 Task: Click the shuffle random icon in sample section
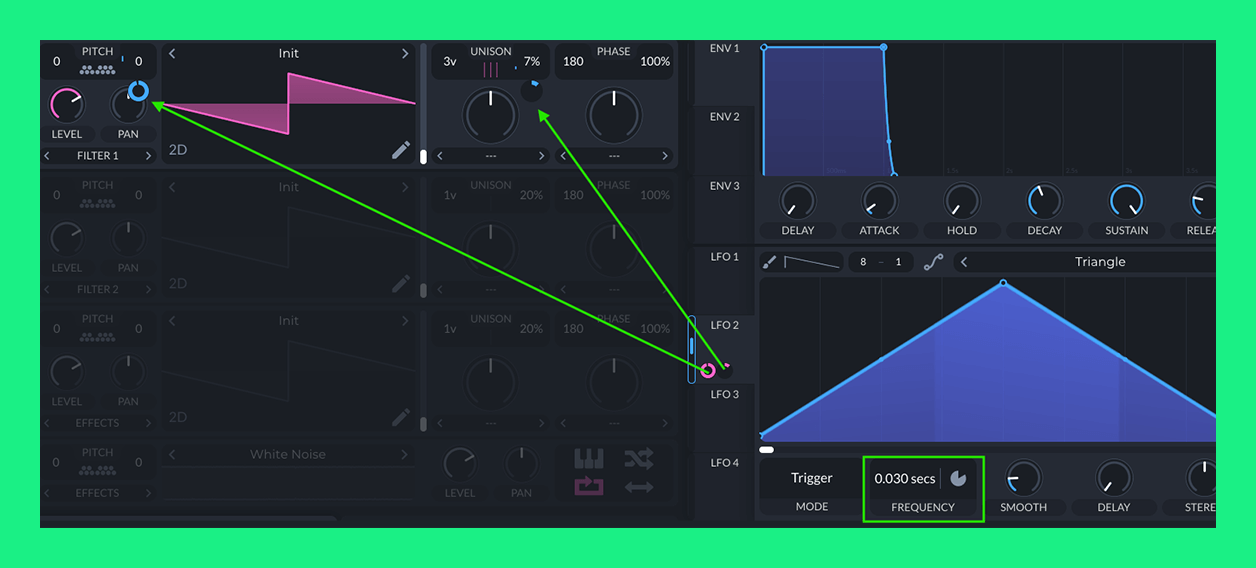point(639,459)
